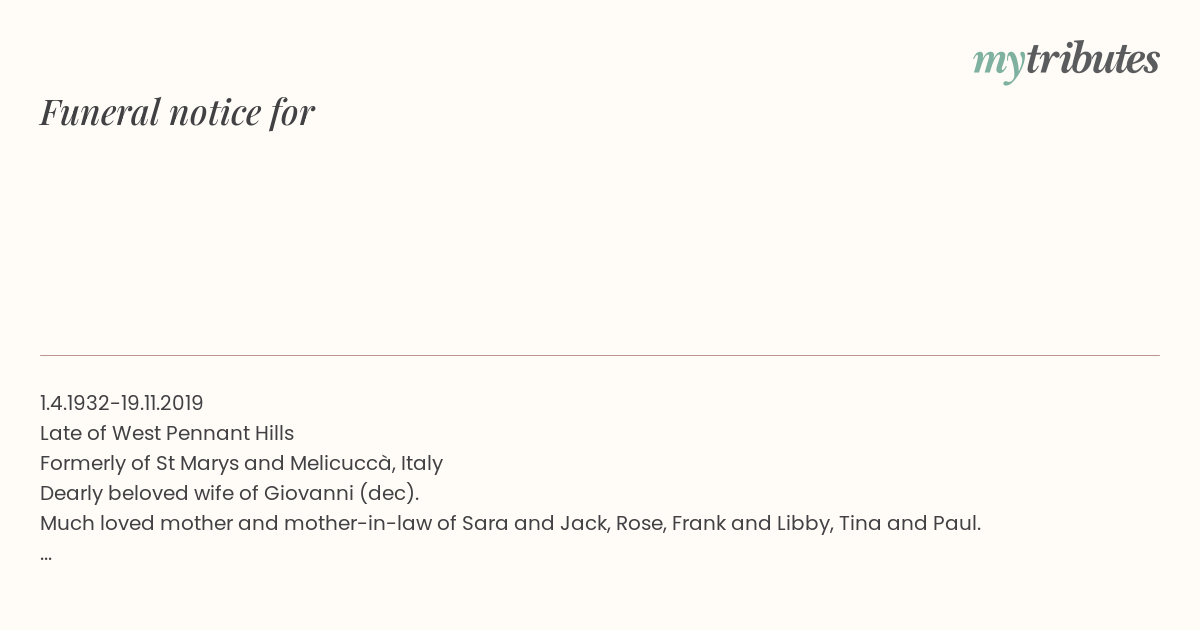This screenshot has height=630, width=1200.
Task: Click the horizontal divider line
Action: click(x=600, y=355)
